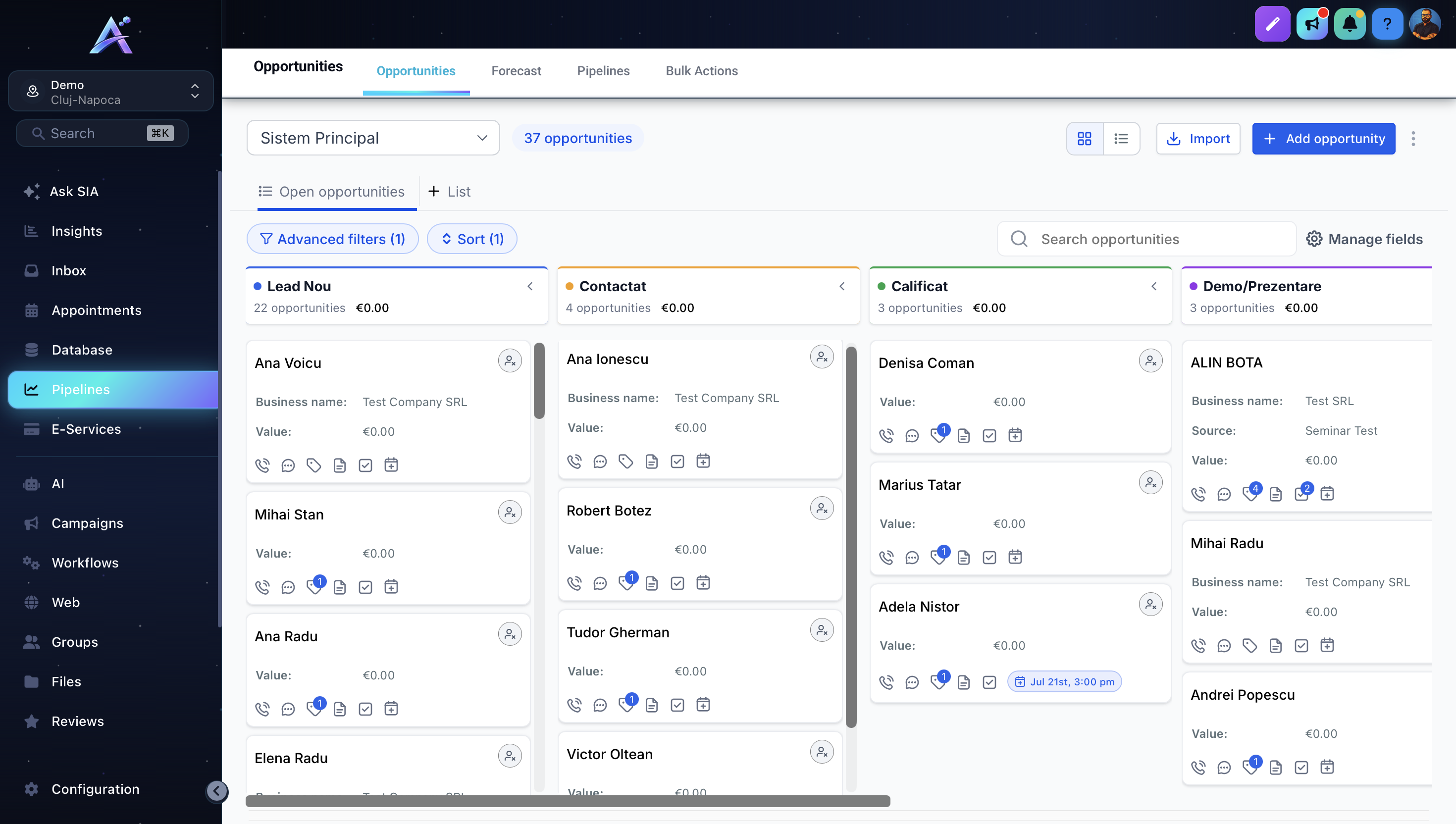The width and height of the screenshot is (1456, 824).
Task: Open Workflows in sidebar
Action: click(85, 563)
